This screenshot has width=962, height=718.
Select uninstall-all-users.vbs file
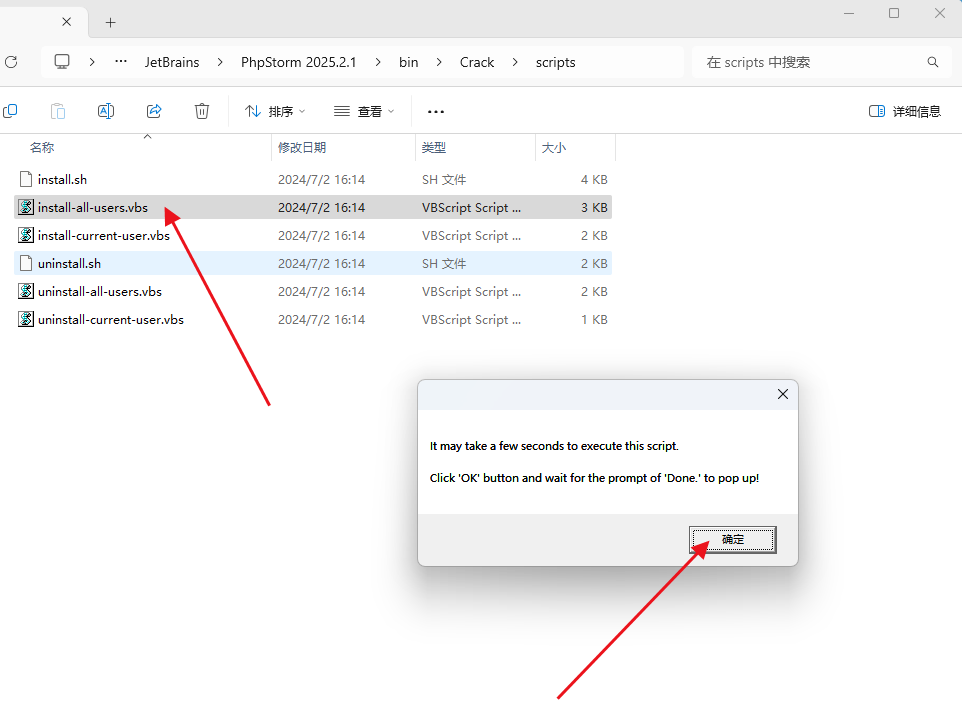coord(313,291)
